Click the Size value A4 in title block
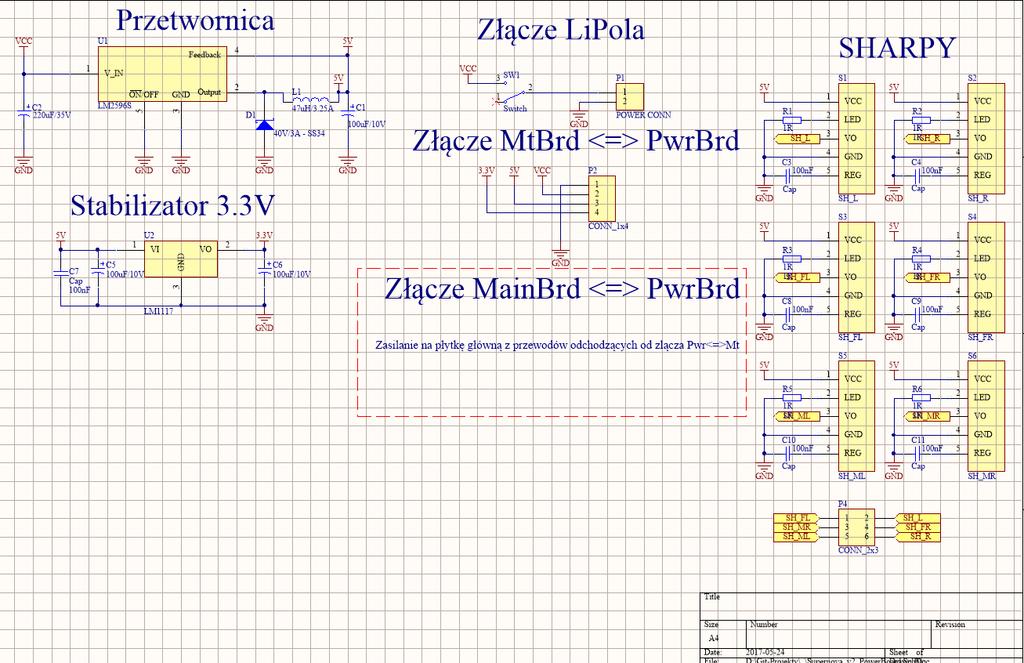This screenshot has width=1024, height=663. pyautogui.click(x=714, y=638)
